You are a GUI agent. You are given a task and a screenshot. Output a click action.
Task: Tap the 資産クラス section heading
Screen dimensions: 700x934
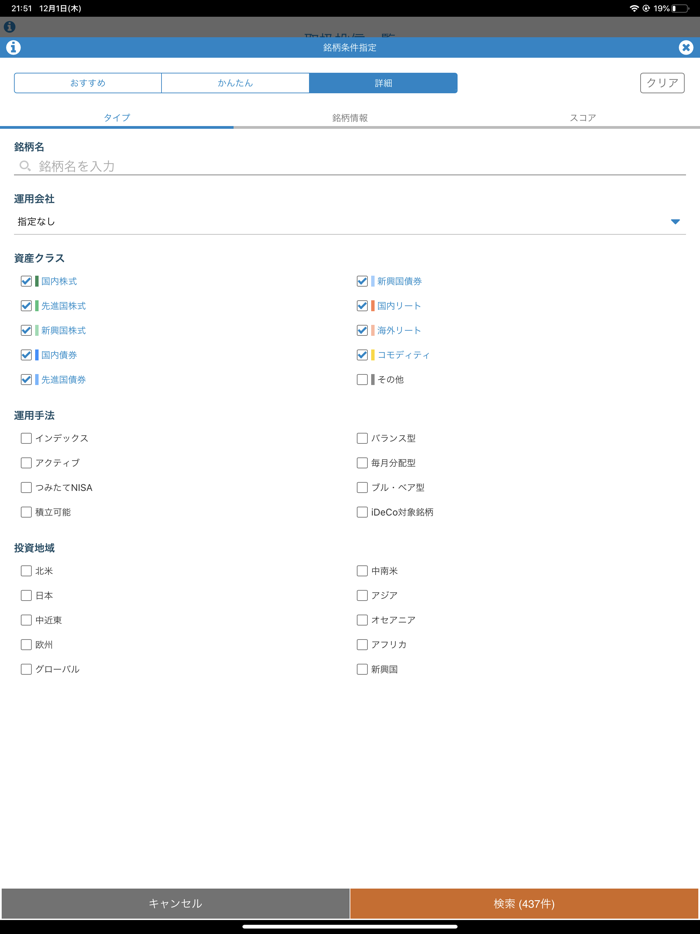click(x=39, y=258)
